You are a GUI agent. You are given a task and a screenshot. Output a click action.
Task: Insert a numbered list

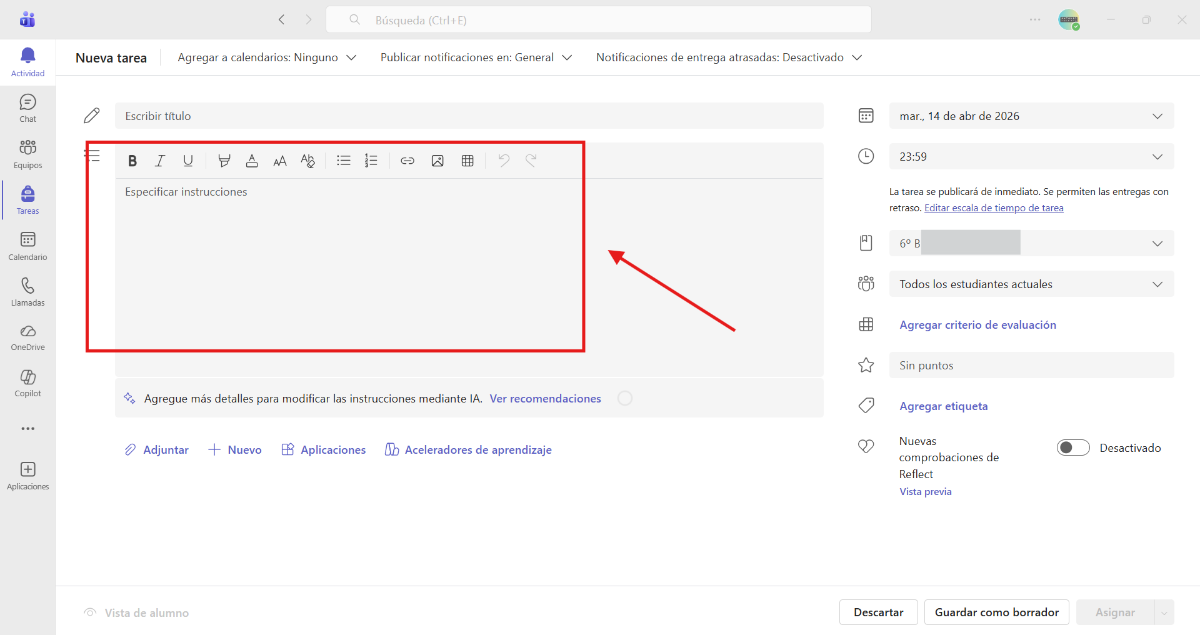371,161
